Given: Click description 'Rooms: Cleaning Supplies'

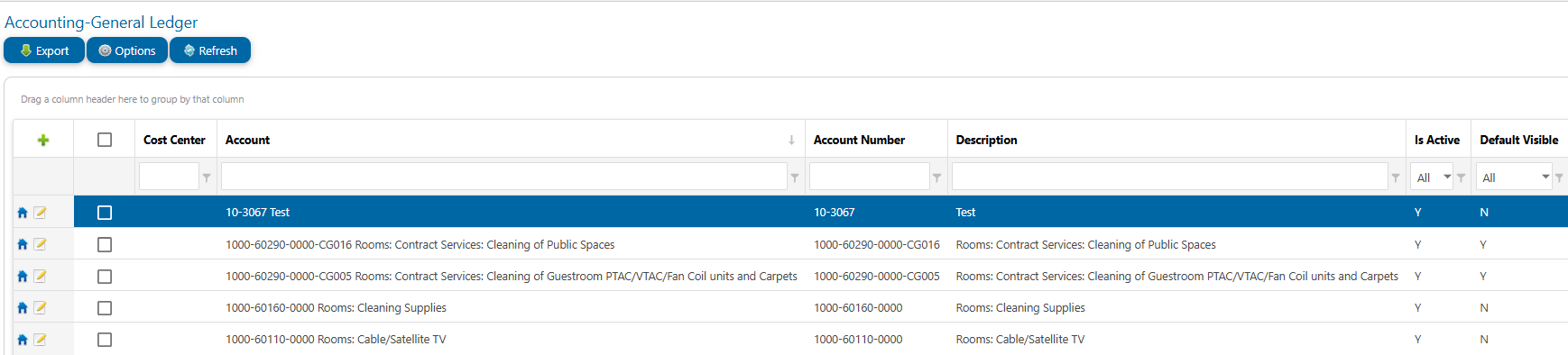Looking at the screenshot, I should 1020,308.
